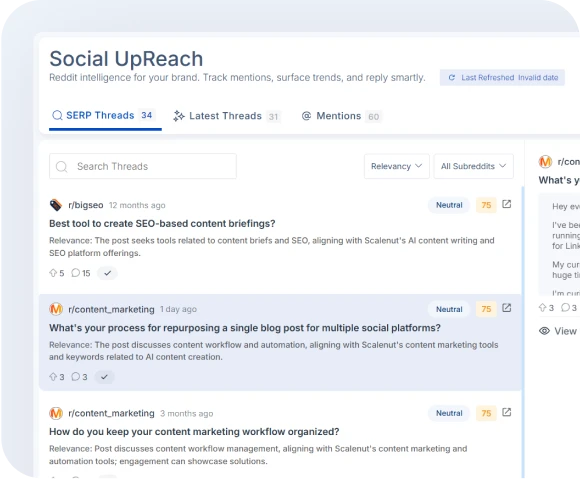This screenshot has height=479, width=580.
Task: Open thread 'How do you keep your content marketing workflow organized?'
Action: [x=194, y=432]
